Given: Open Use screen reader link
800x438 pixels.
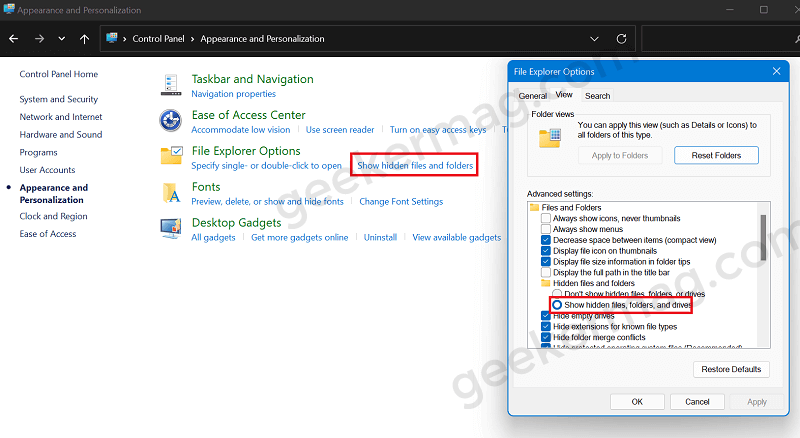Looking at the screenshot, I should coord(340,130).
